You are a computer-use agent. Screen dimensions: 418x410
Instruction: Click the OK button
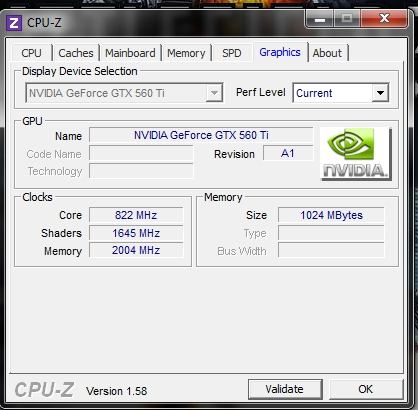point(366,389)
